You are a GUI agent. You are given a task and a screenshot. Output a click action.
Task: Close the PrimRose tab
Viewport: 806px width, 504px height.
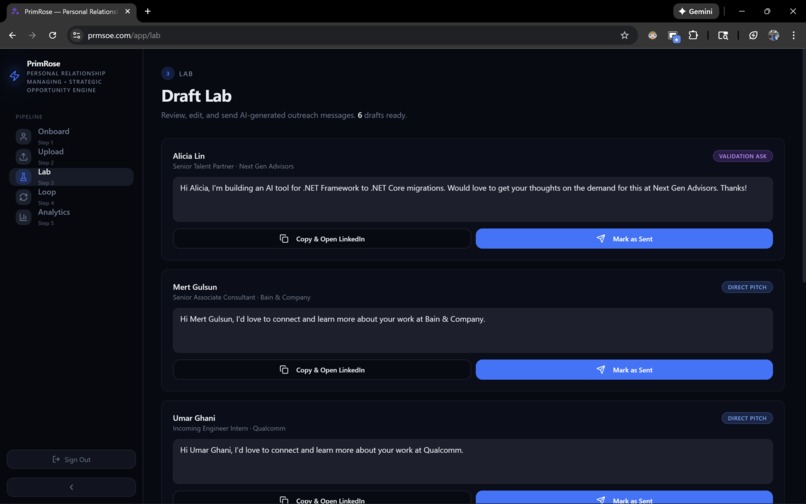coord(127,11)
